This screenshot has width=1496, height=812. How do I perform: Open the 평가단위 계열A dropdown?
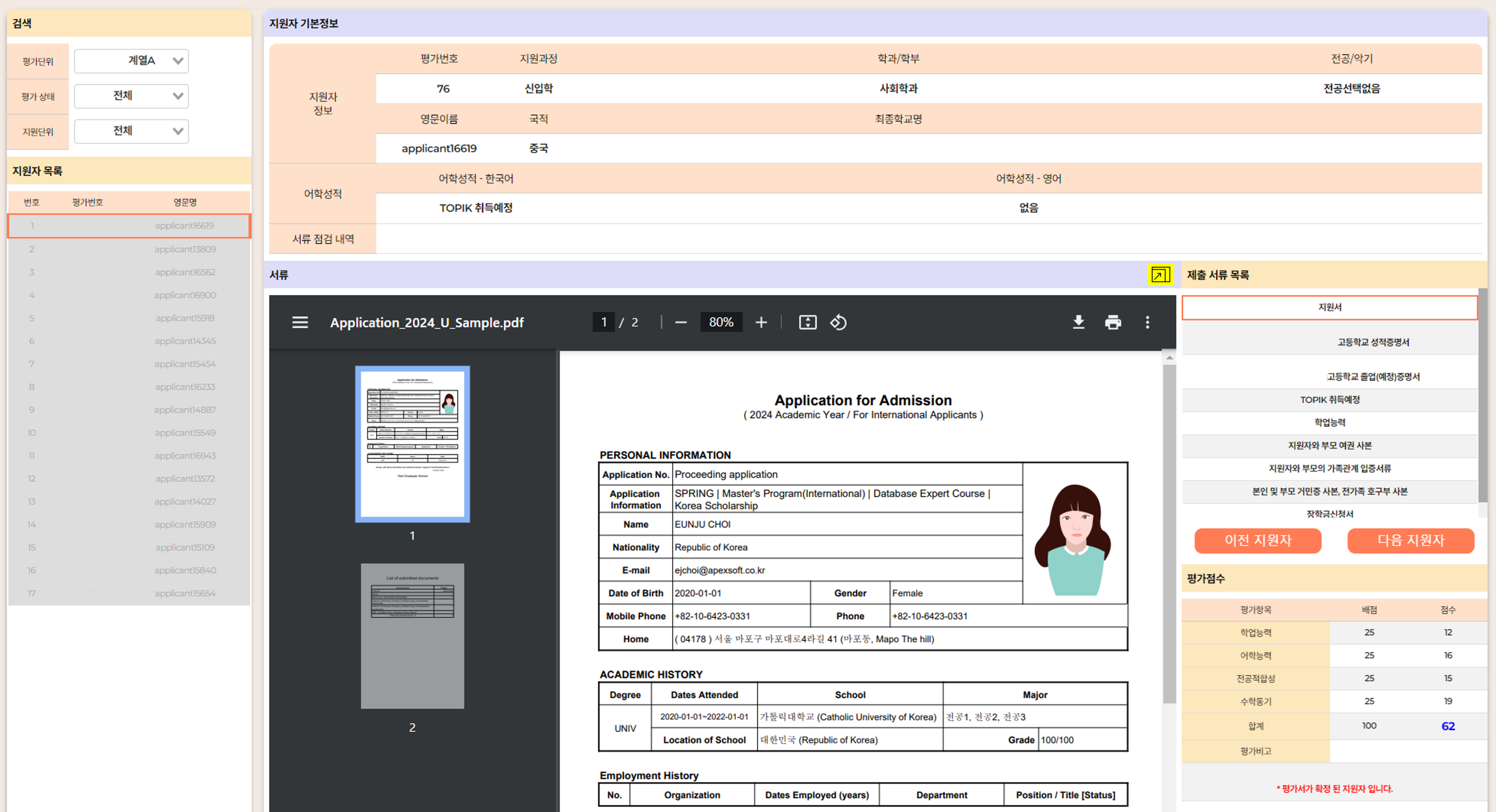pyautogui.click(x=131, y=61)
